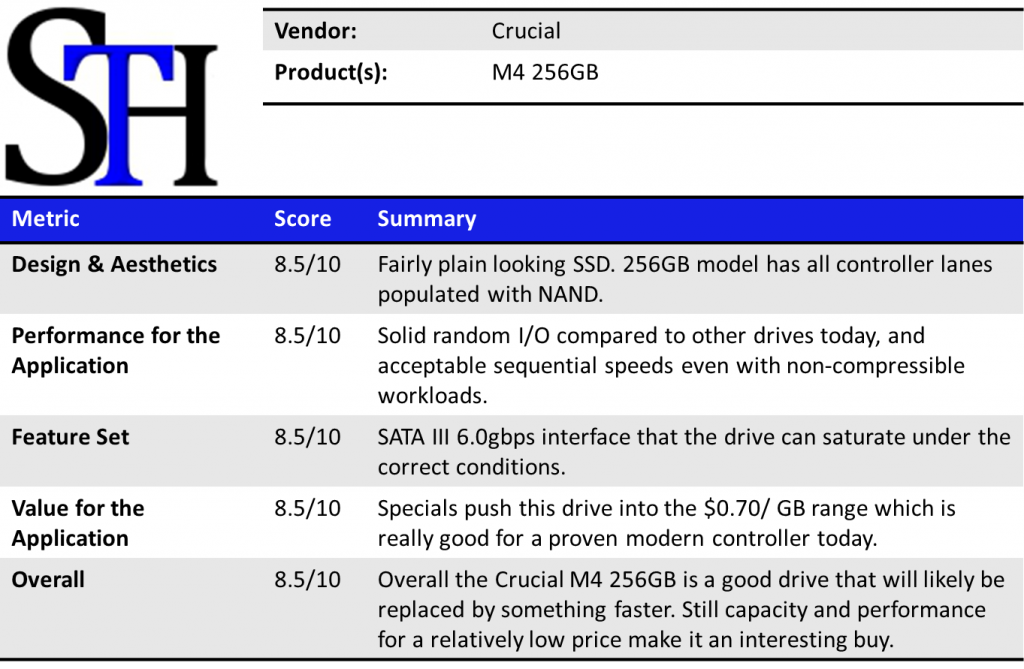Click the Feature Set score value
Screen dimensions: 1024x669
coord(307,437)
